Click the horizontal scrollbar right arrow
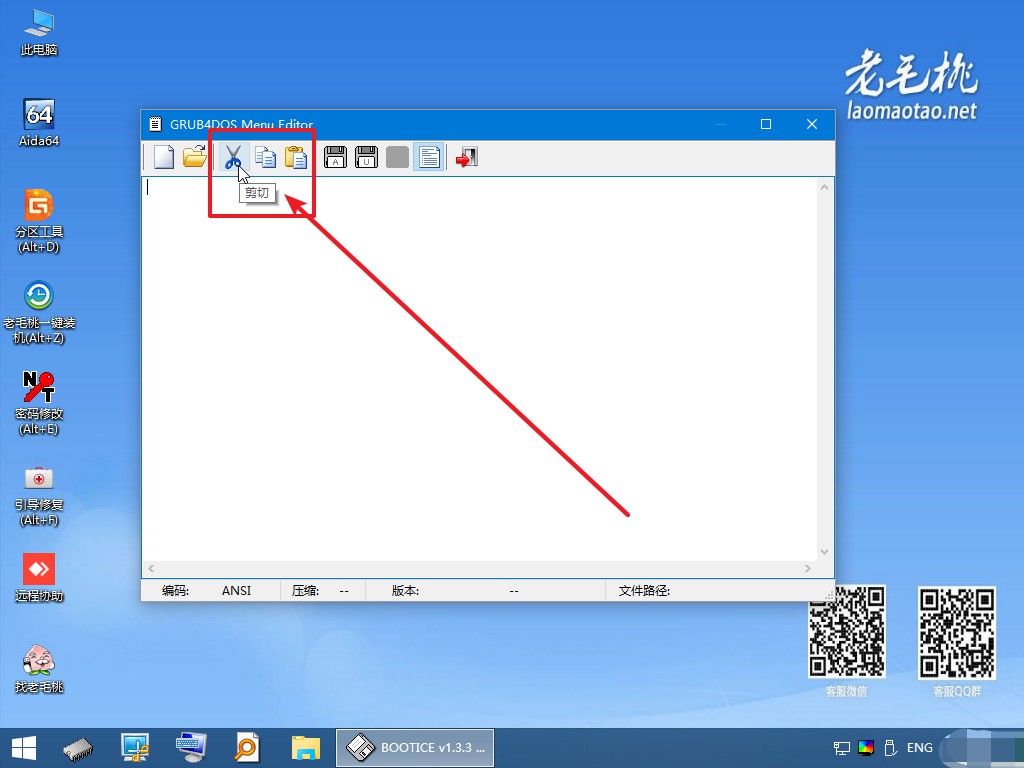The image size is (1024, 768). 808,569
